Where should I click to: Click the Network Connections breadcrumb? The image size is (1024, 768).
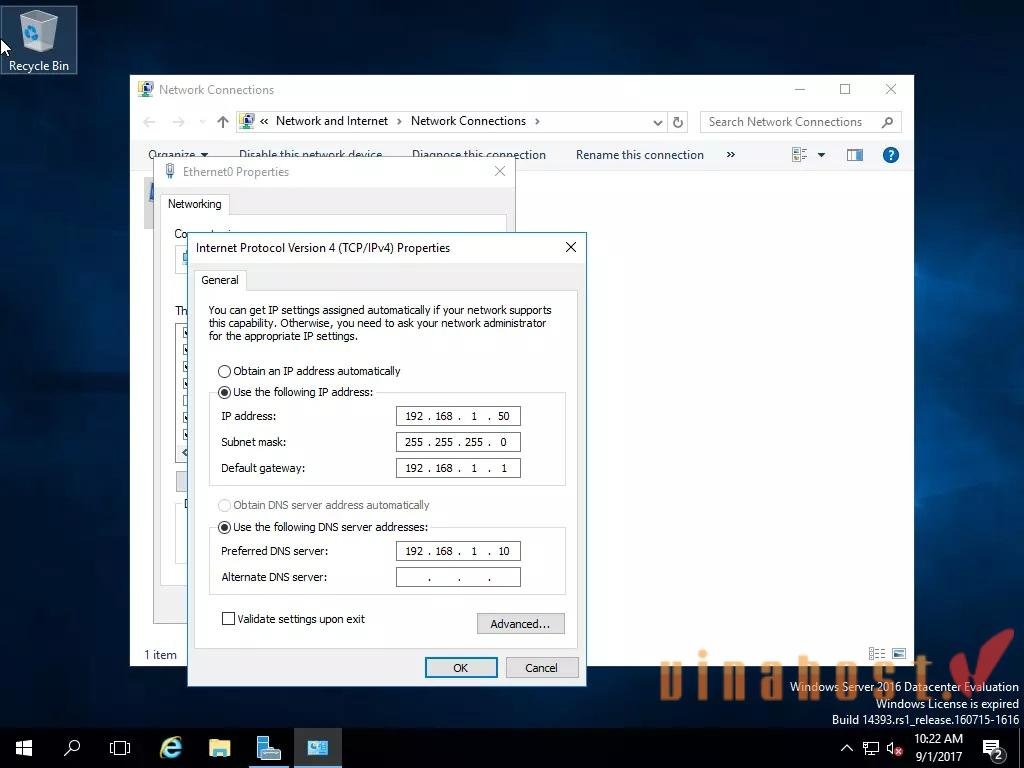[x=468, y=121]
